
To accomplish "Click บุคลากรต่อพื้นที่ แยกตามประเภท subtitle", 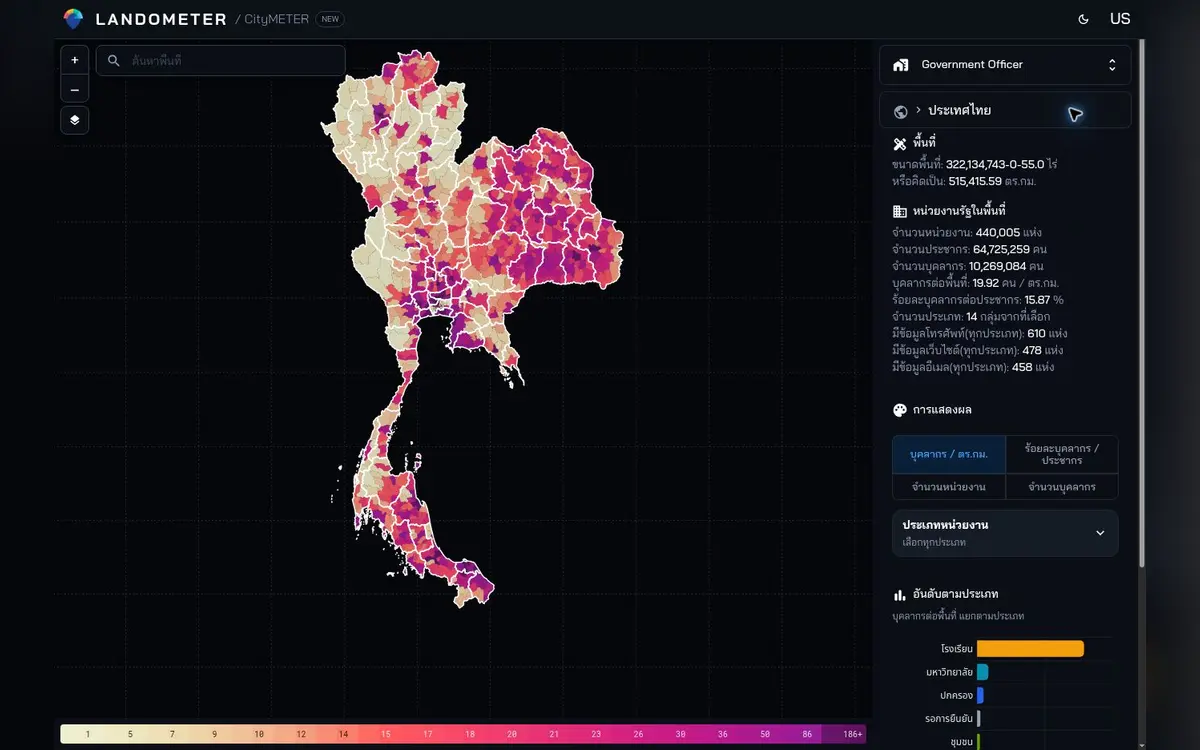I will [x=958, y=616].
